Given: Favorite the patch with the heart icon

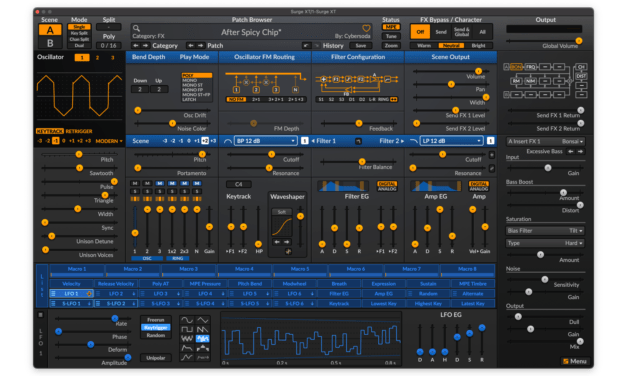Looking at the screenshot, I should tap(366, 28).
